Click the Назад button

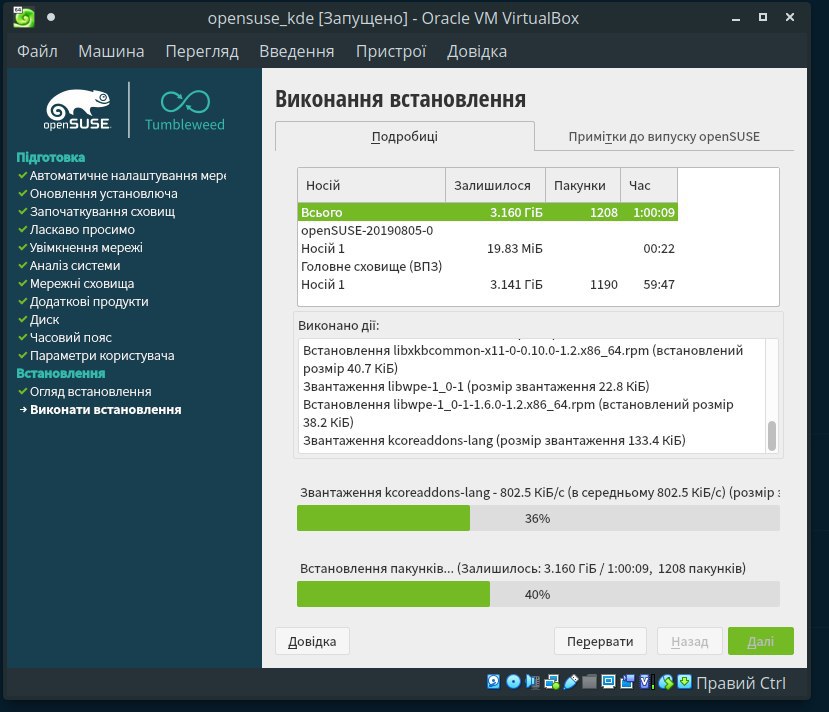pyautogui.click(x=689, y=641)
